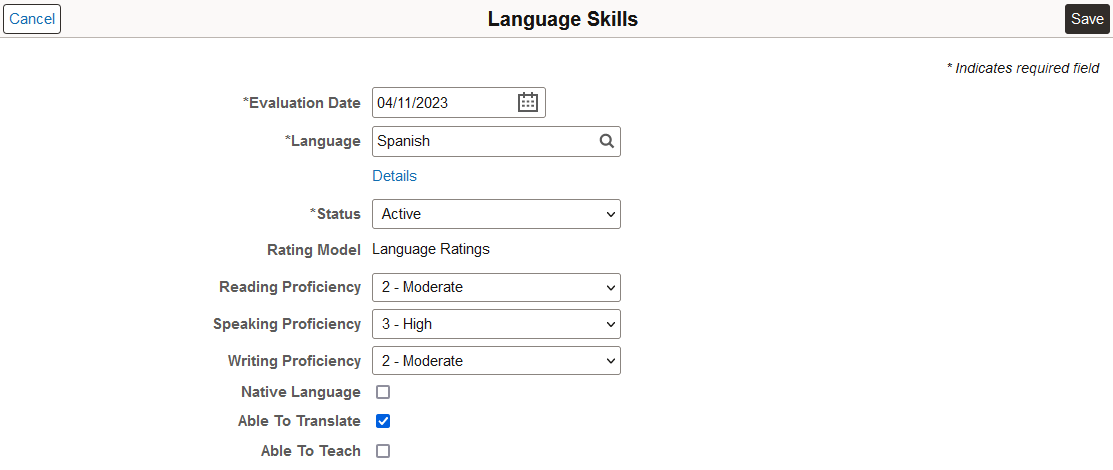Expand the Writing Proficiency dropdown
Image resolution: width=1113 pixels, height=470 pixels.
pos(496,361)
